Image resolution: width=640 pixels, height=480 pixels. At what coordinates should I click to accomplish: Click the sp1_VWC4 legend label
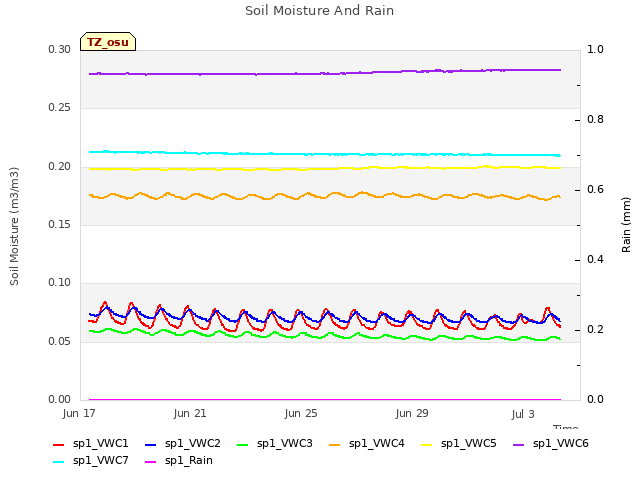(376, 443)
